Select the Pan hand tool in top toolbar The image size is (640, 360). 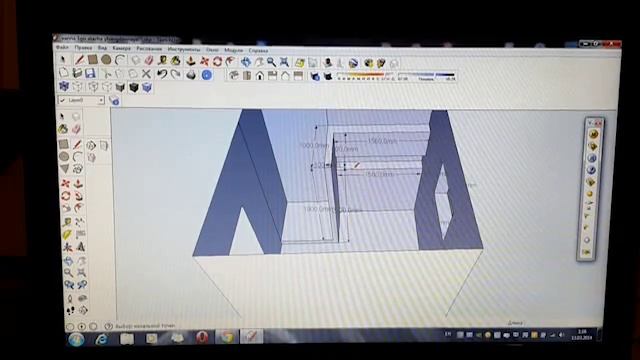point(259,62)
